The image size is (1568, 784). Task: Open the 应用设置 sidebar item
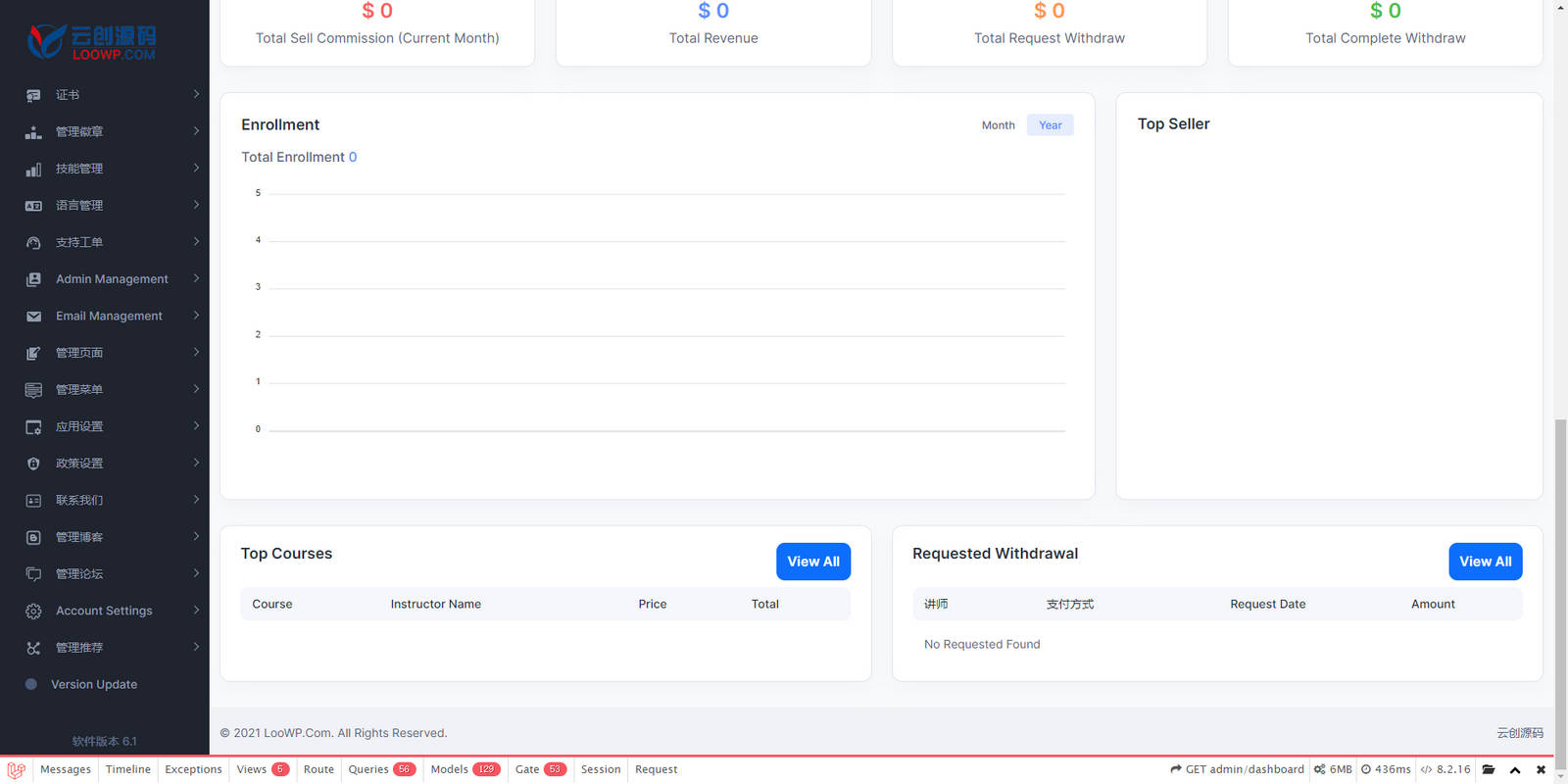[105, 426]
